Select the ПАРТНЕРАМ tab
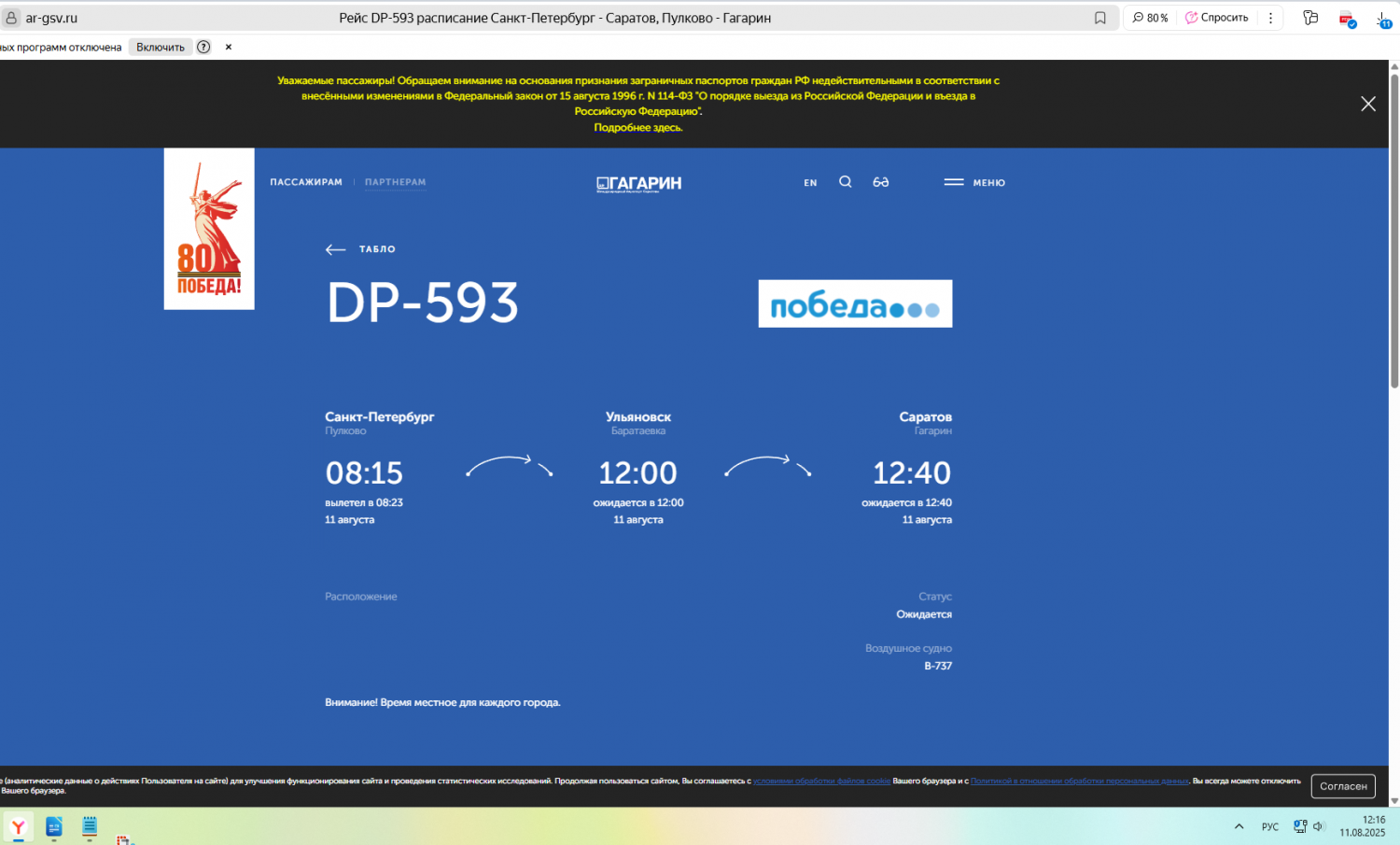This screenshot has width=1400, height=845. 396,182
